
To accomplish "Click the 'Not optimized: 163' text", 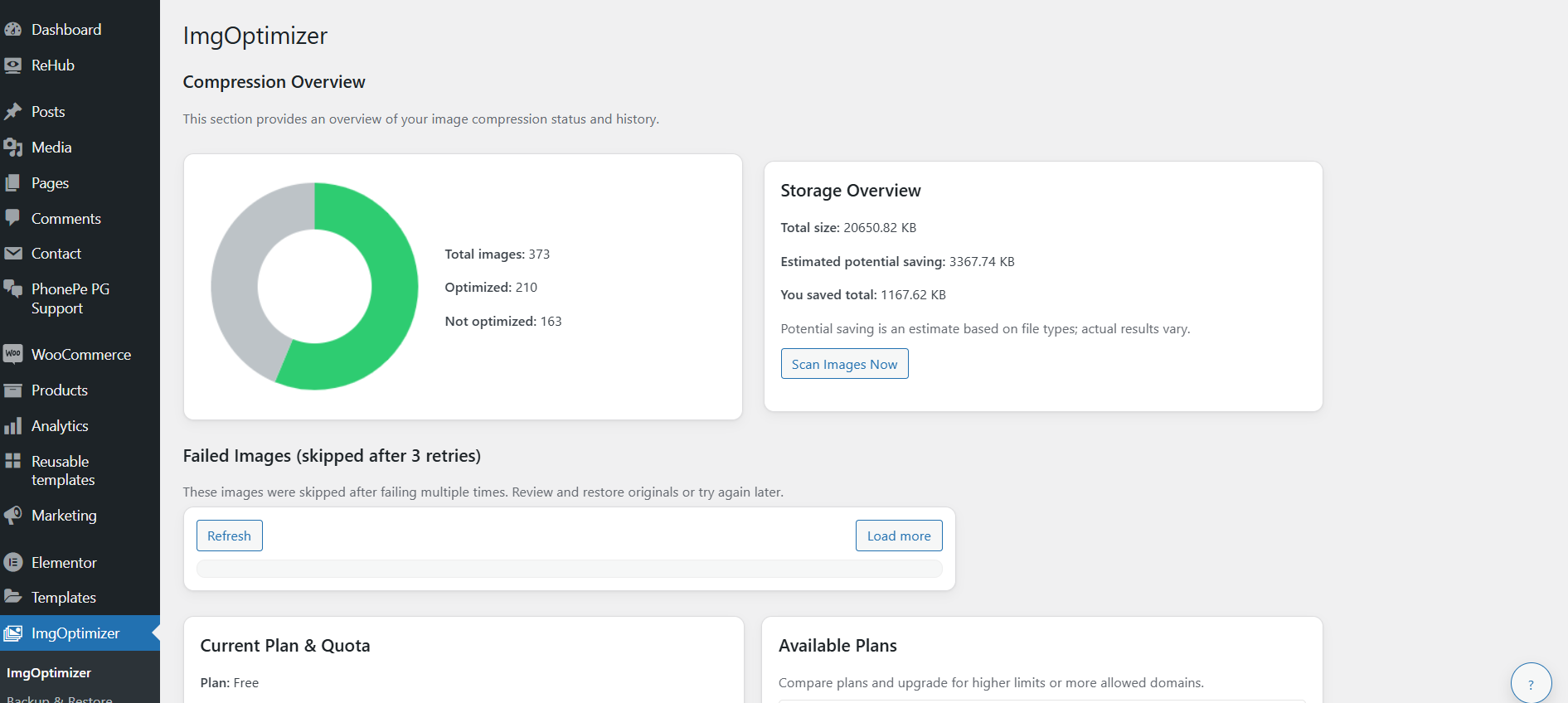I will (503, 322).
